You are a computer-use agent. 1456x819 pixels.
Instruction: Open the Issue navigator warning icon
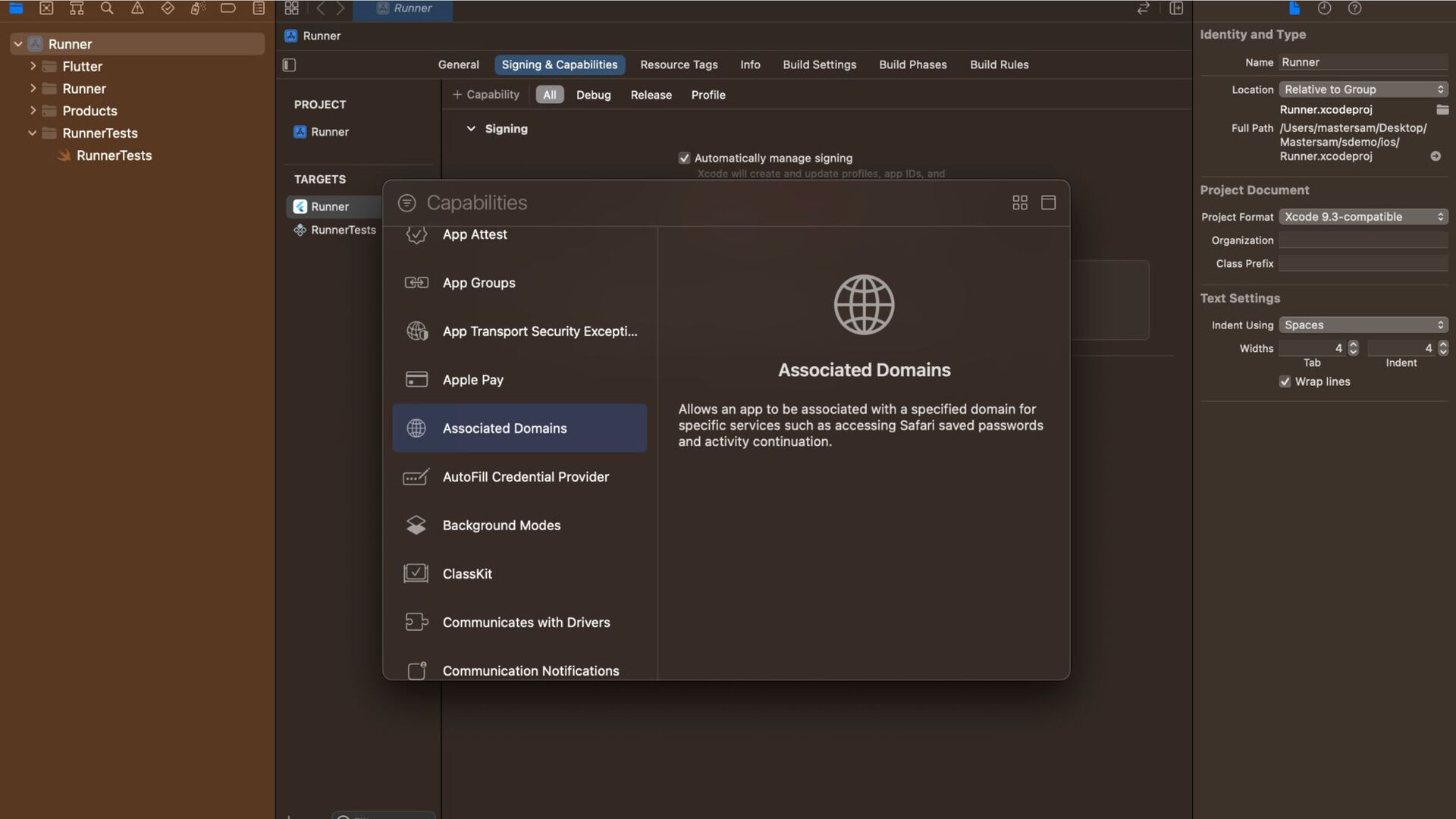[137, 8]
